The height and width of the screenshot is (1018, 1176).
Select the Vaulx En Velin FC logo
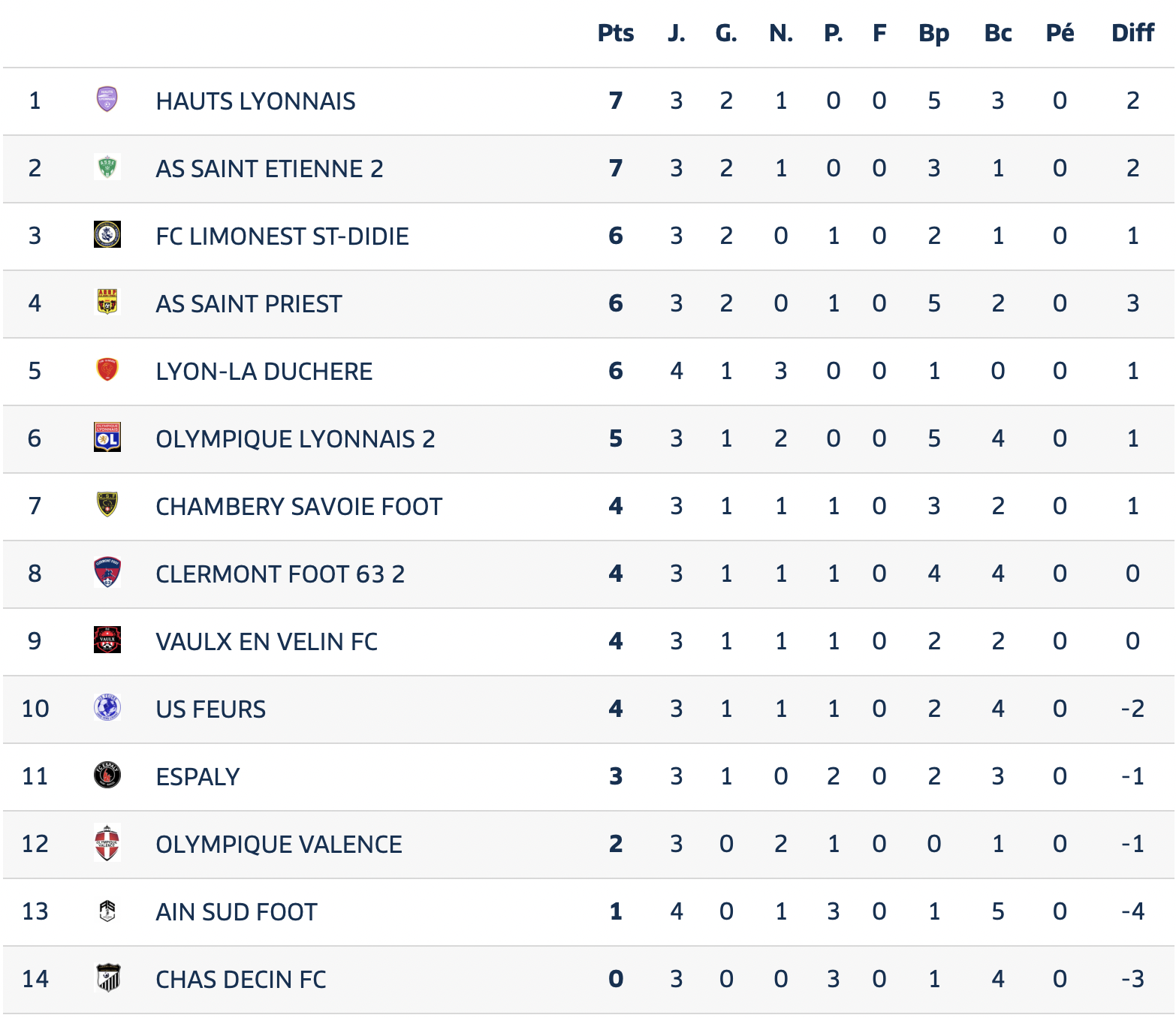(x=107, y=640)
